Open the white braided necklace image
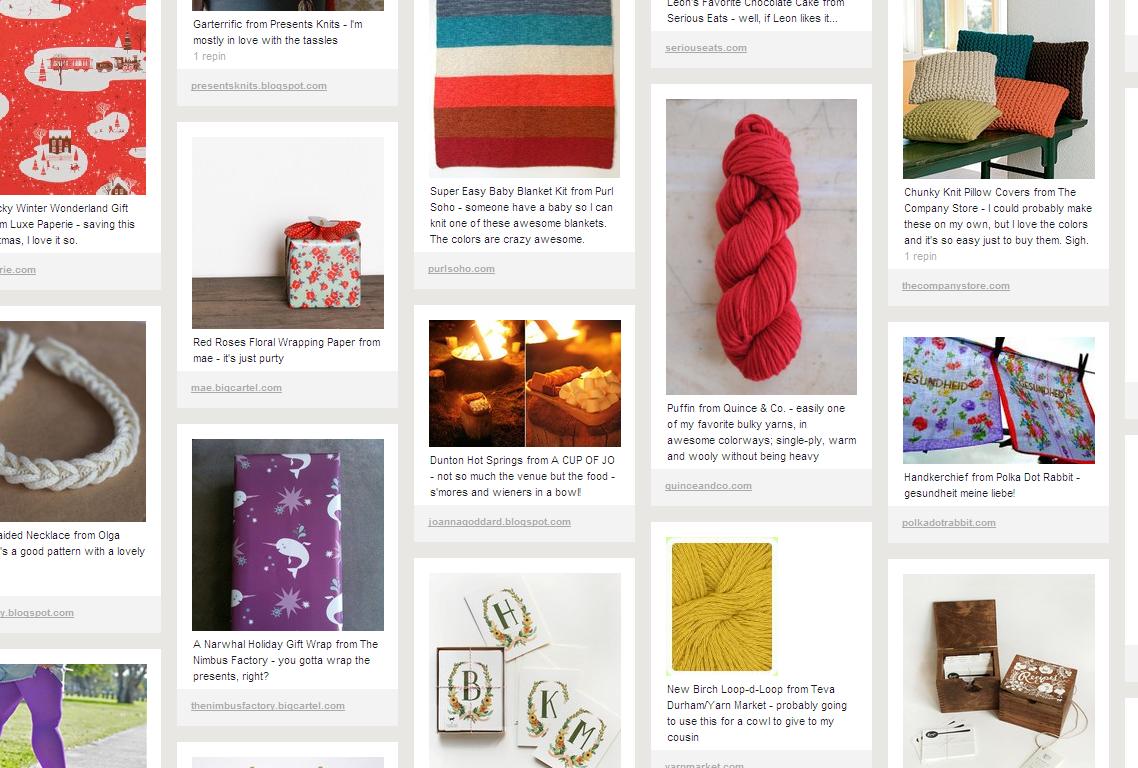Image resolution: width=1138 pixels, height=768 pixels. click(73, 421)
